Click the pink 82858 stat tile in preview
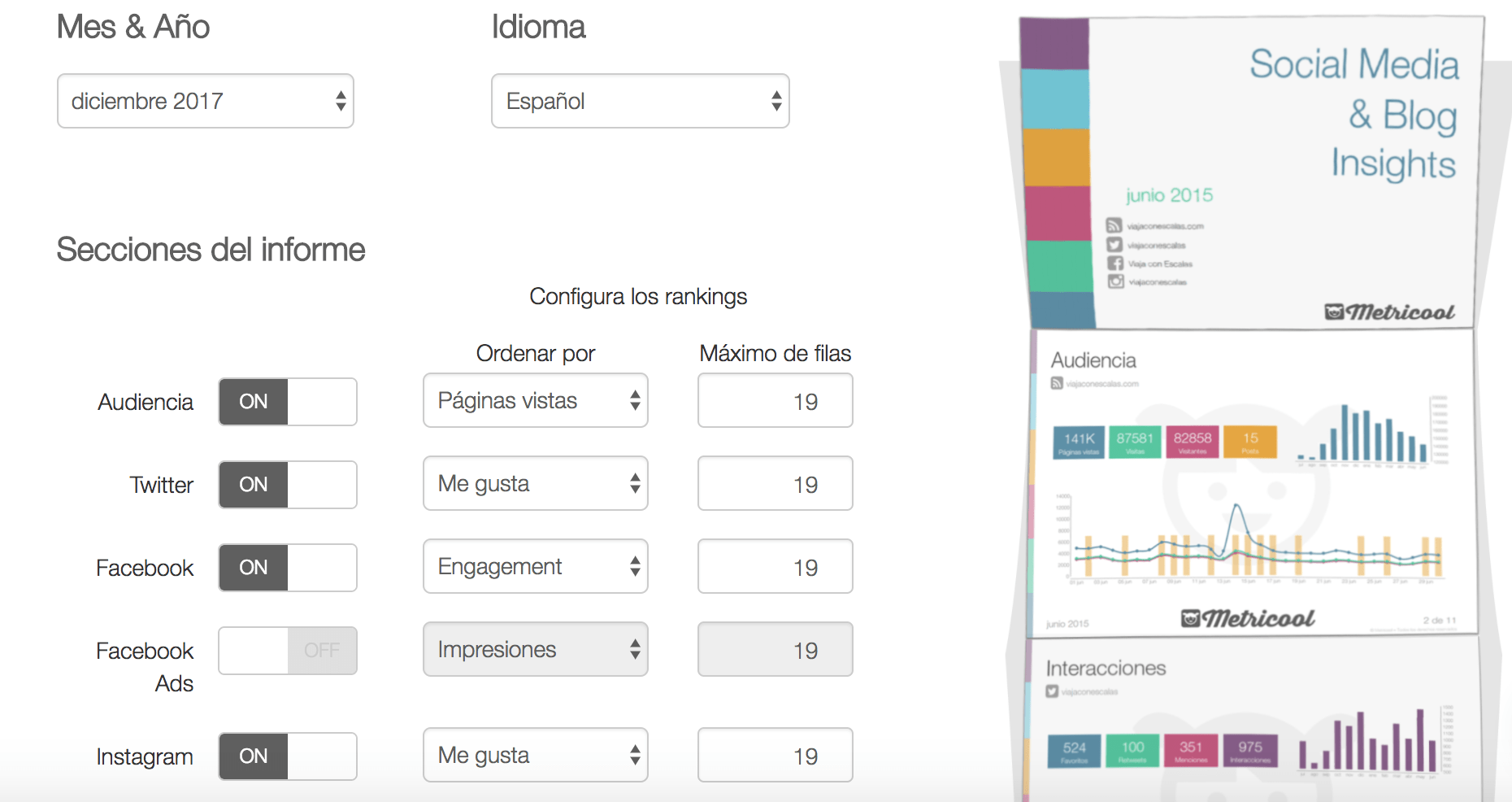1512x802 pixels. 1193,442
